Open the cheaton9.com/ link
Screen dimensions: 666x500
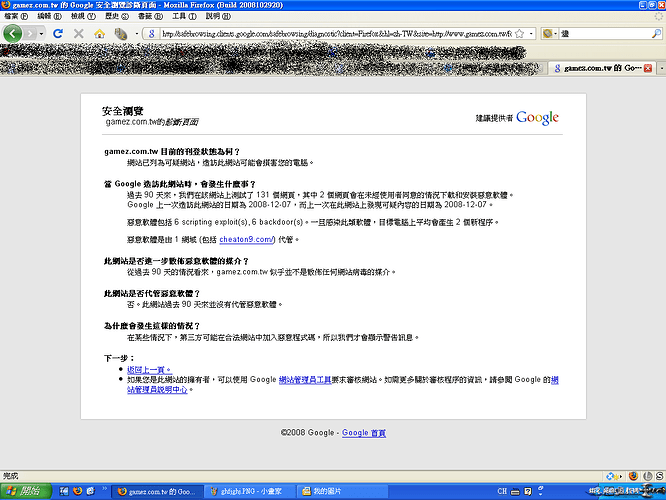coord(247,240)
